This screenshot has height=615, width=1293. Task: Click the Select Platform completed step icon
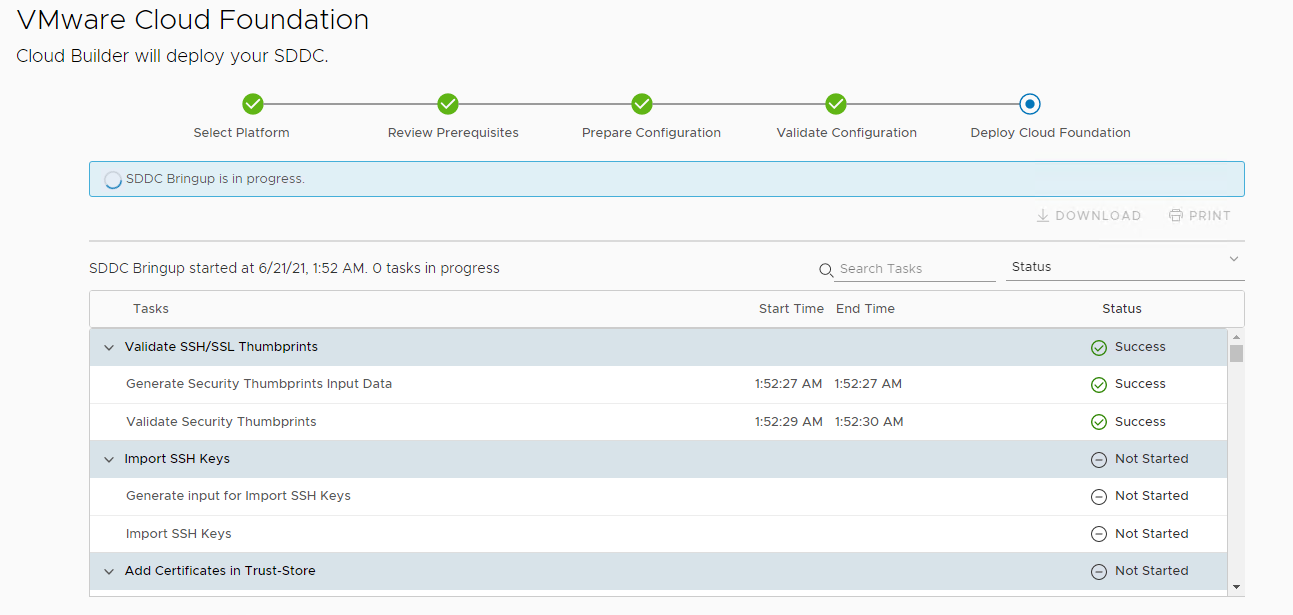pos(253,104)
